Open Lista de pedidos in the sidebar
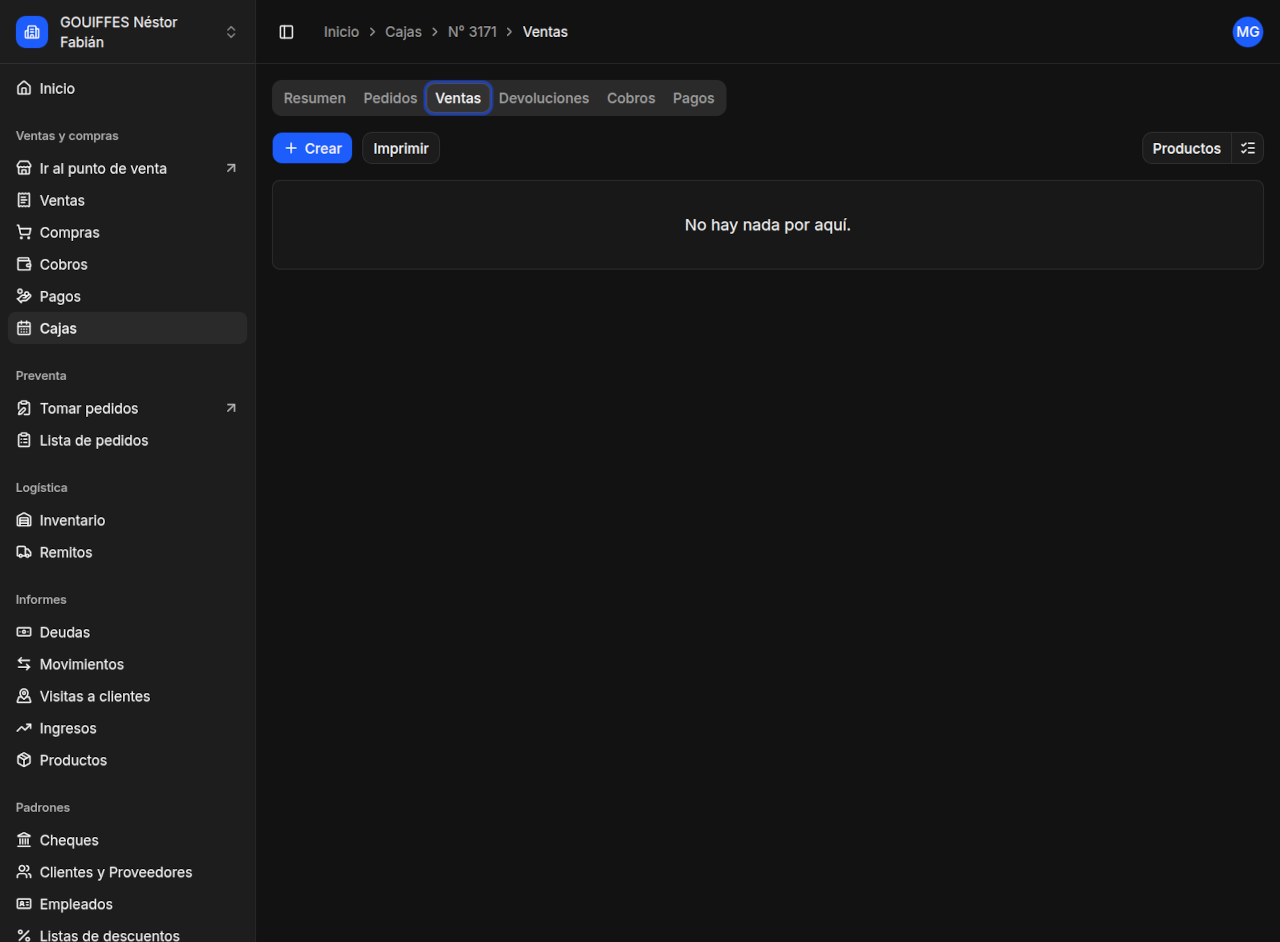 (x=128, y=440)
